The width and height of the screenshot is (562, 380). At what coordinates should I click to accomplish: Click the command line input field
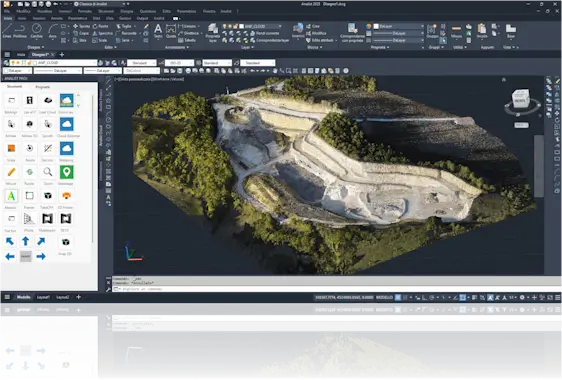click(x=333, y=289)
